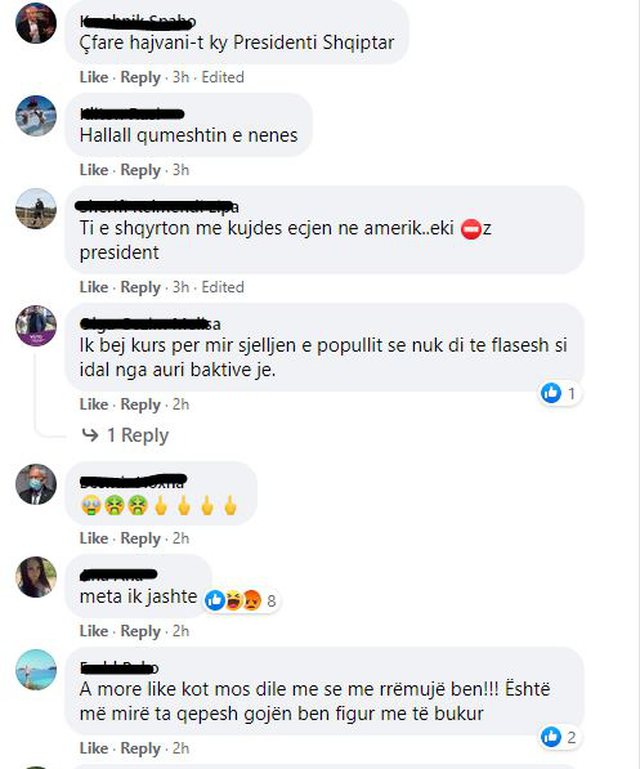Image resolution: width=640 pixels, height=769 pixels.
Task: Open profile photo beside 'Hallall qumeshtin e nenes'
Action: [36, 116]
